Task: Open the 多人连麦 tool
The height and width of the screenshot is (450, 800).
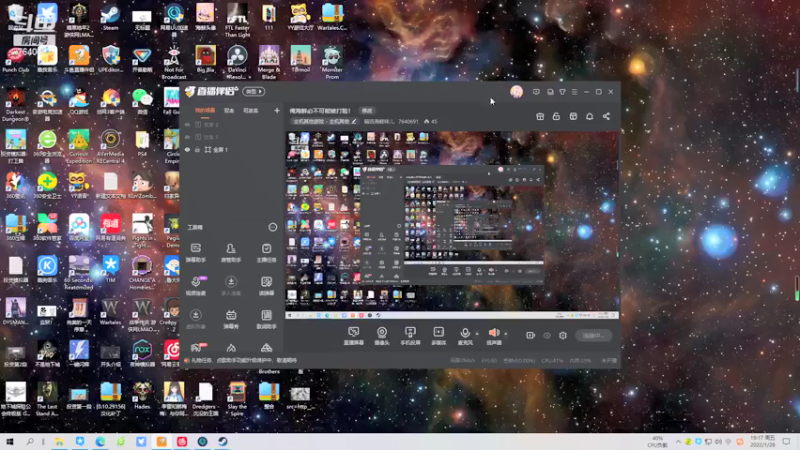Action: [x=231, y=286]
